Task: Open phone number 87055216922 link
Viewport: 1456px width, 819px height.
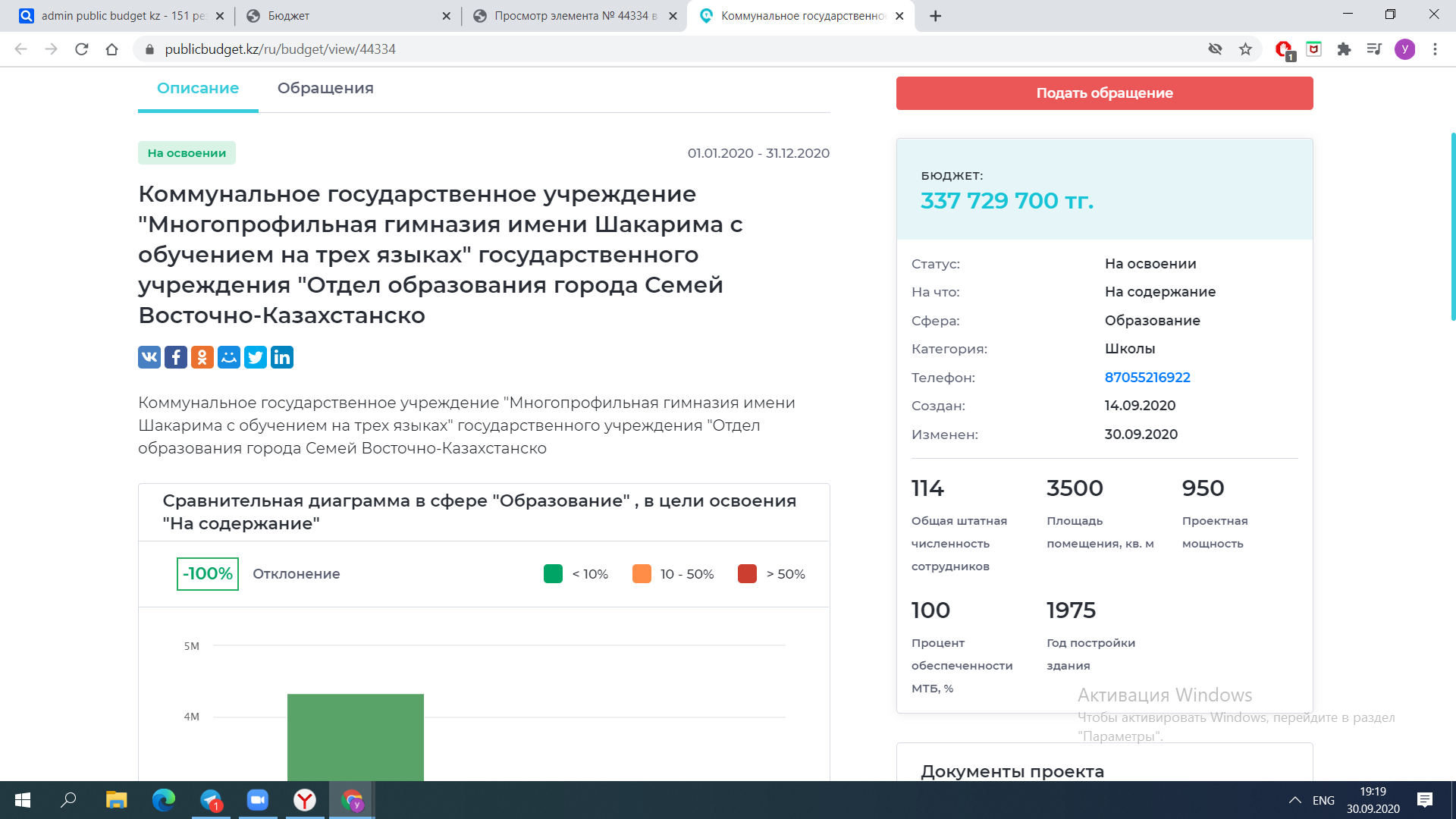Action: 1147,378
